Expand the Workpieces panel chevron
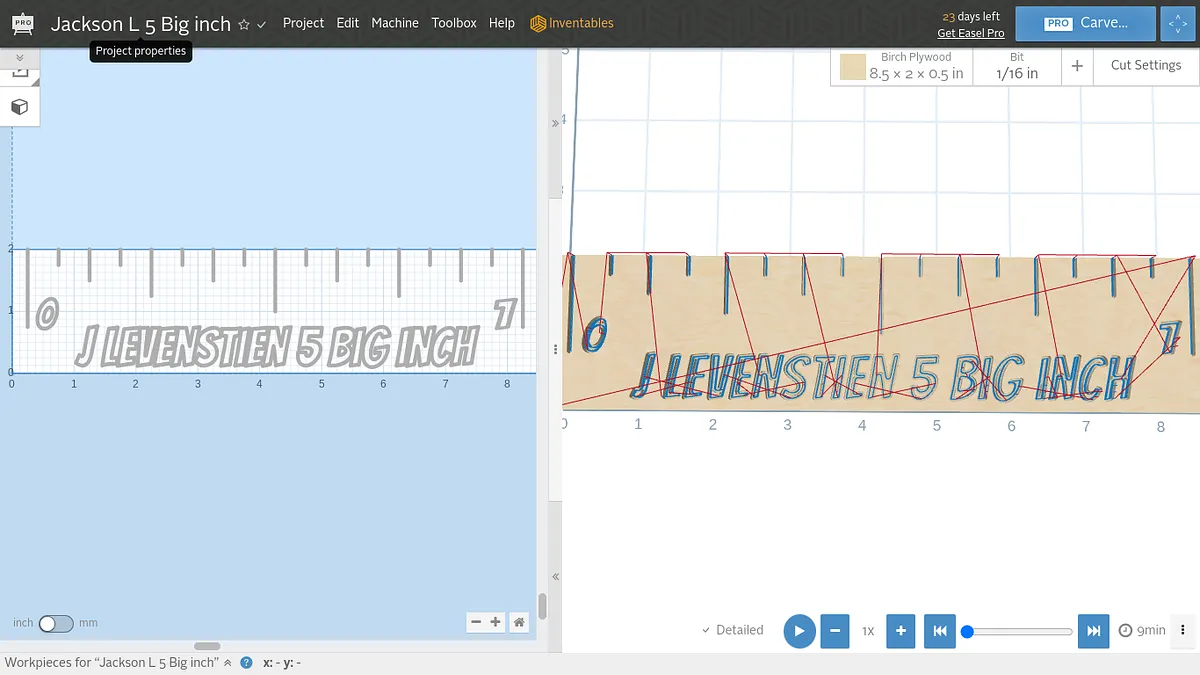This screenshot has width=1200, height=675. pyautogui.click(x=228, y=662)
